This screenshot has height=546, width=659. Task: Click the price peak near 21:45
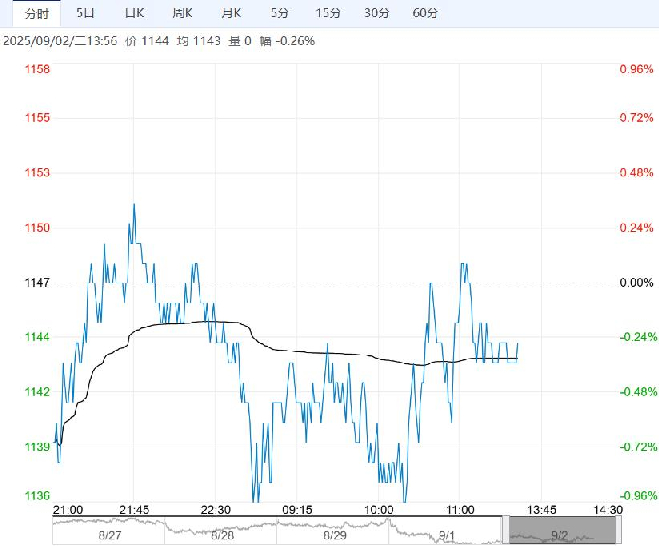click(x=134, y=204)
